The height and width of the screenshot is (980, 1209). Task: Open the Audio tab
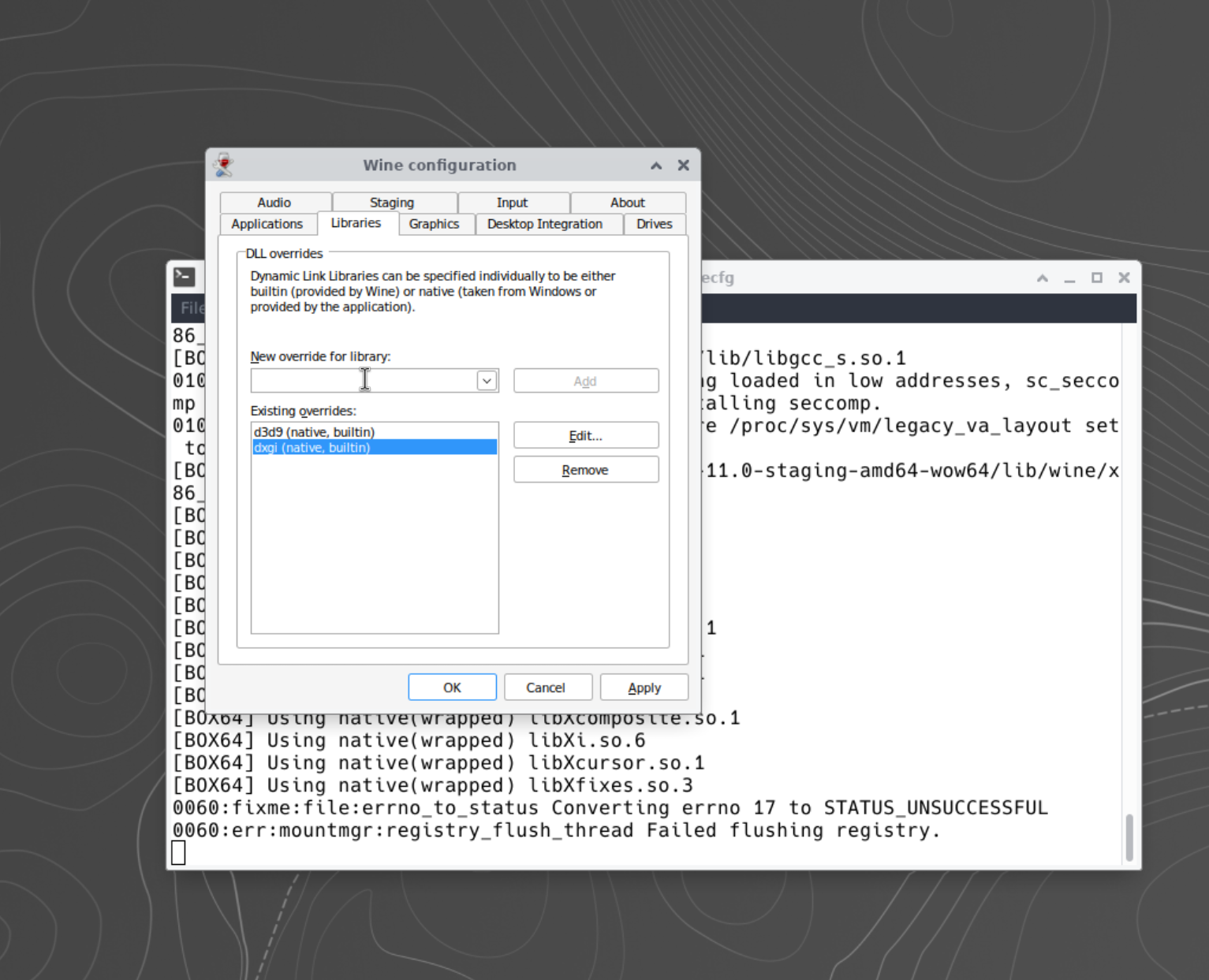pyautogui.click(x=274, y=203)
